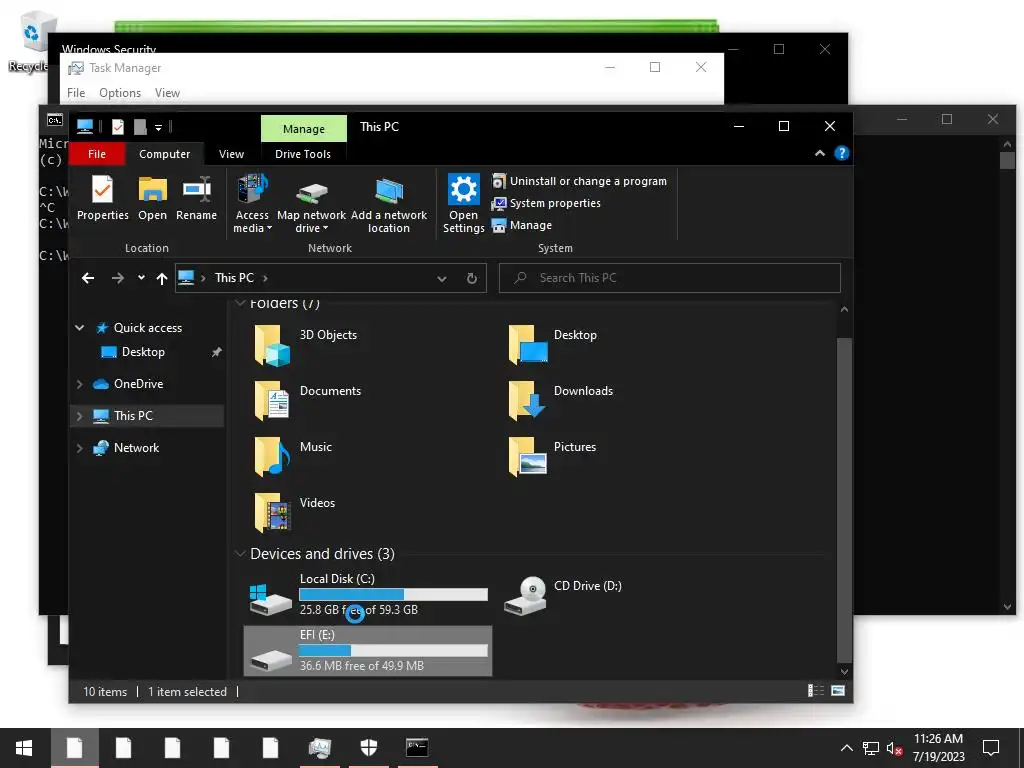Click Local Disk (C:) usage bar

393,594
